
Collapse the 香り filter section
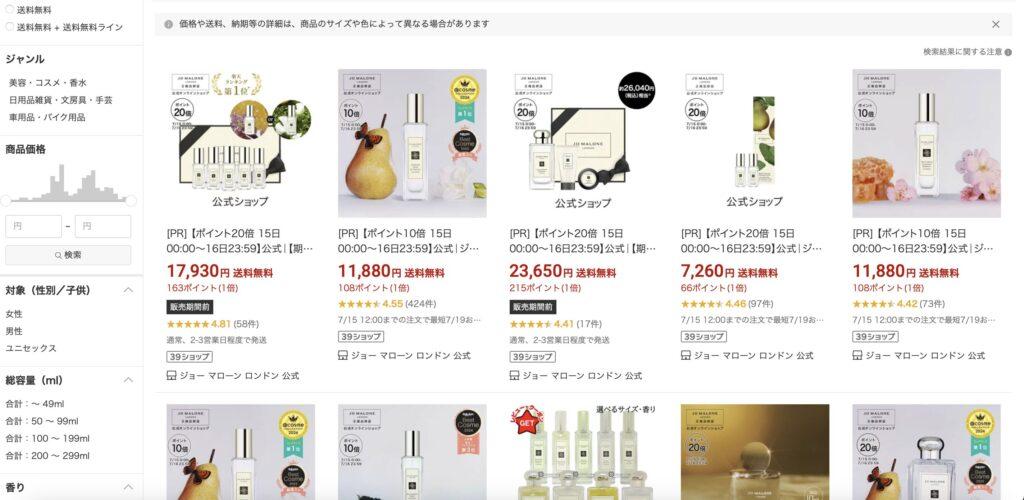click(x=129, y=487)
